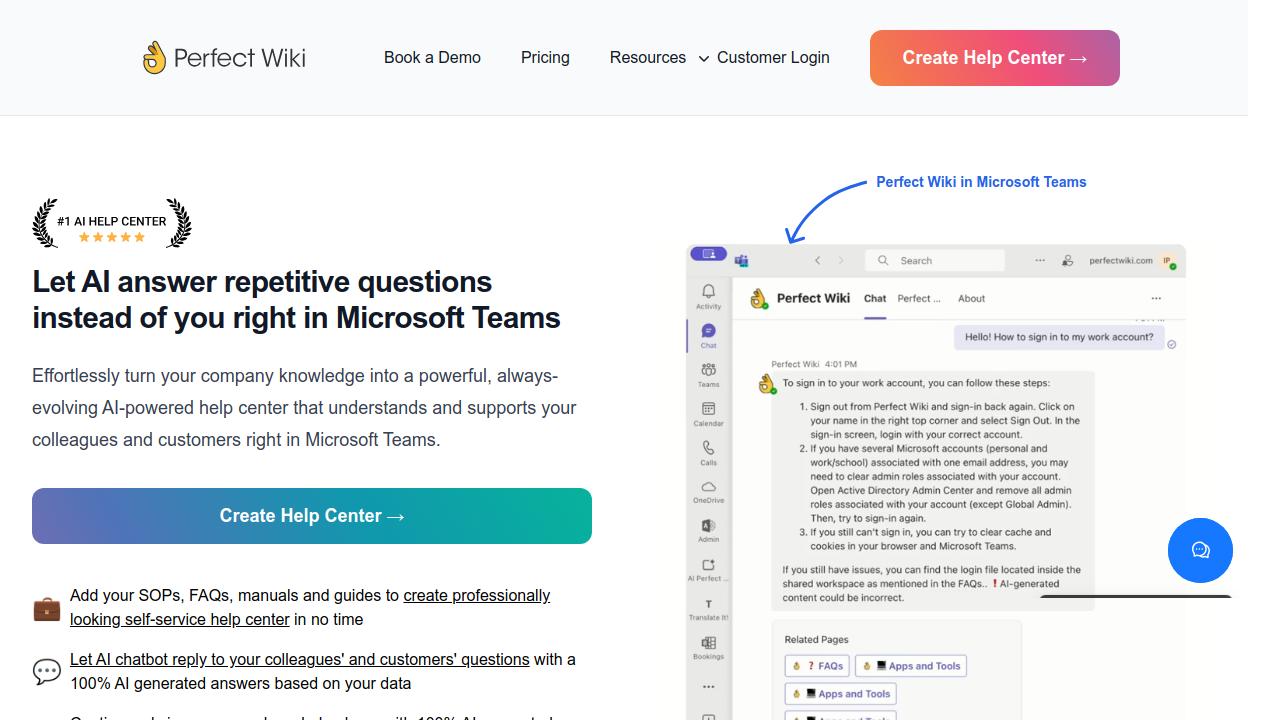Open the 'create professionally looking self-service help center' link

pyautogui.click(x=310, y=607)
